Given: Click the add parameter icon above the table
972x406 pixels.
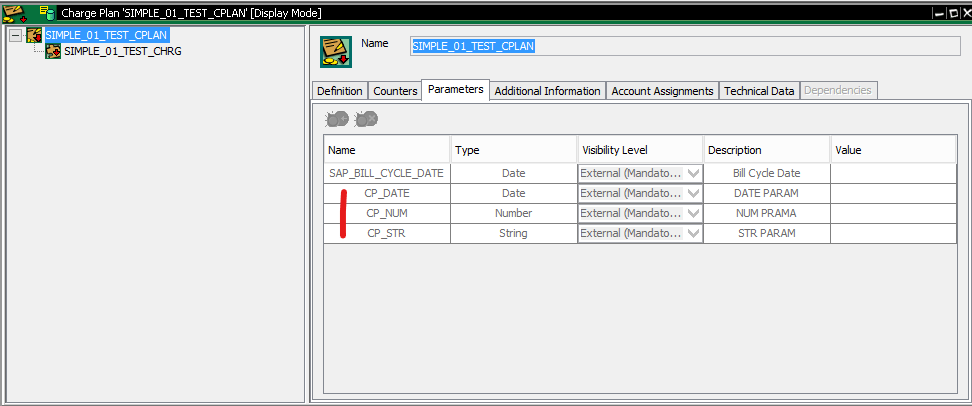Looking at the screenshot, I should click(x=337, y=119).
